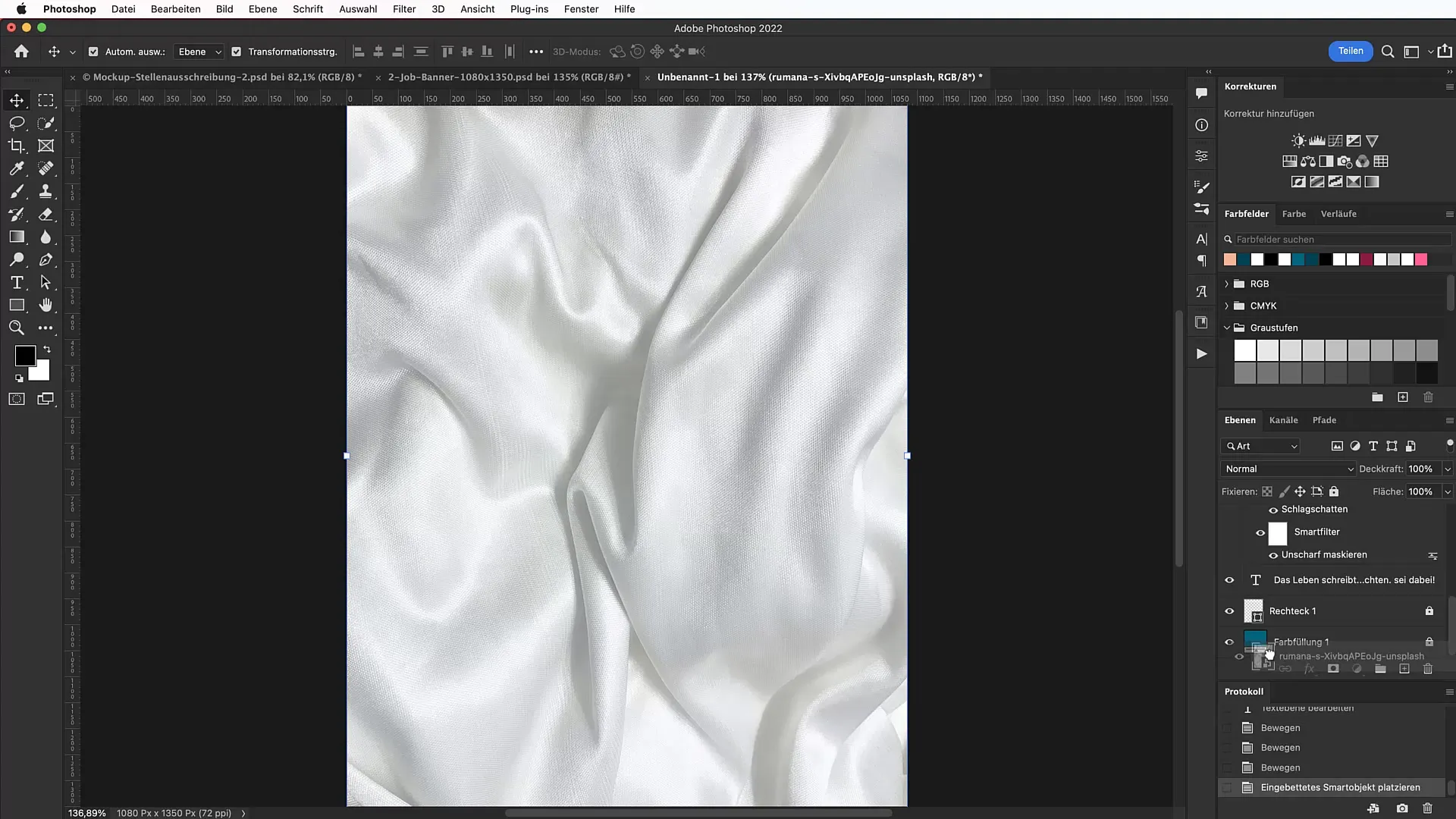Open the Fläche fill dropdown

pyautogui.click(x=1447, y=491)
